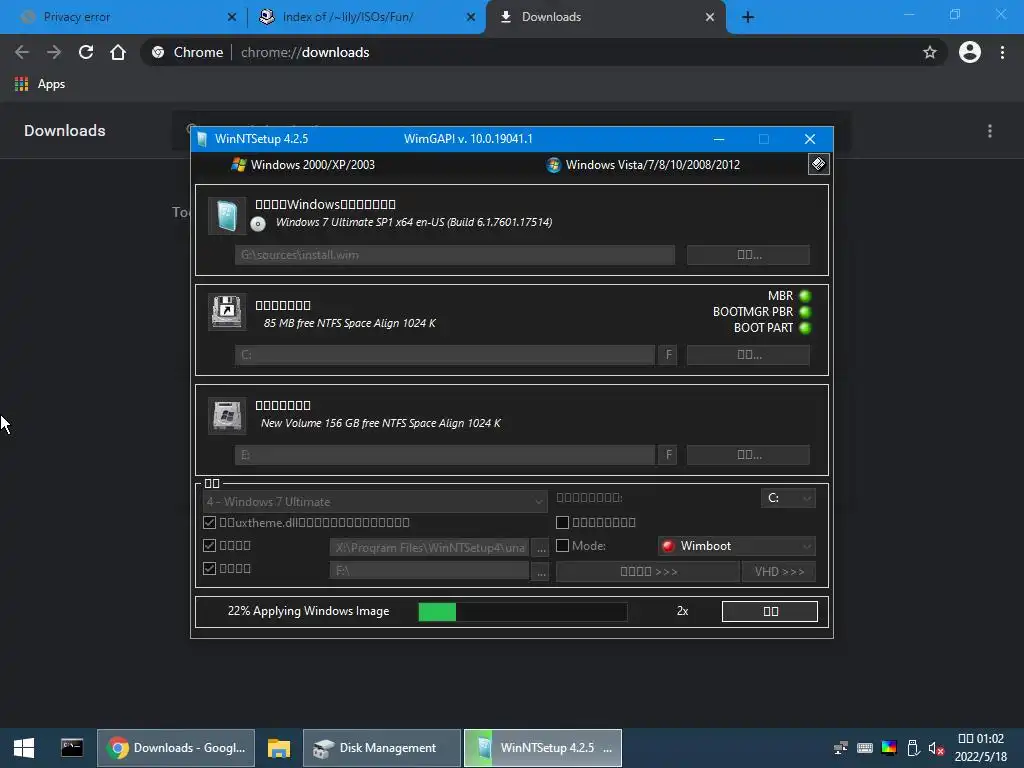
Task: Close the Privacy error tab
Action: pos(231,18)
